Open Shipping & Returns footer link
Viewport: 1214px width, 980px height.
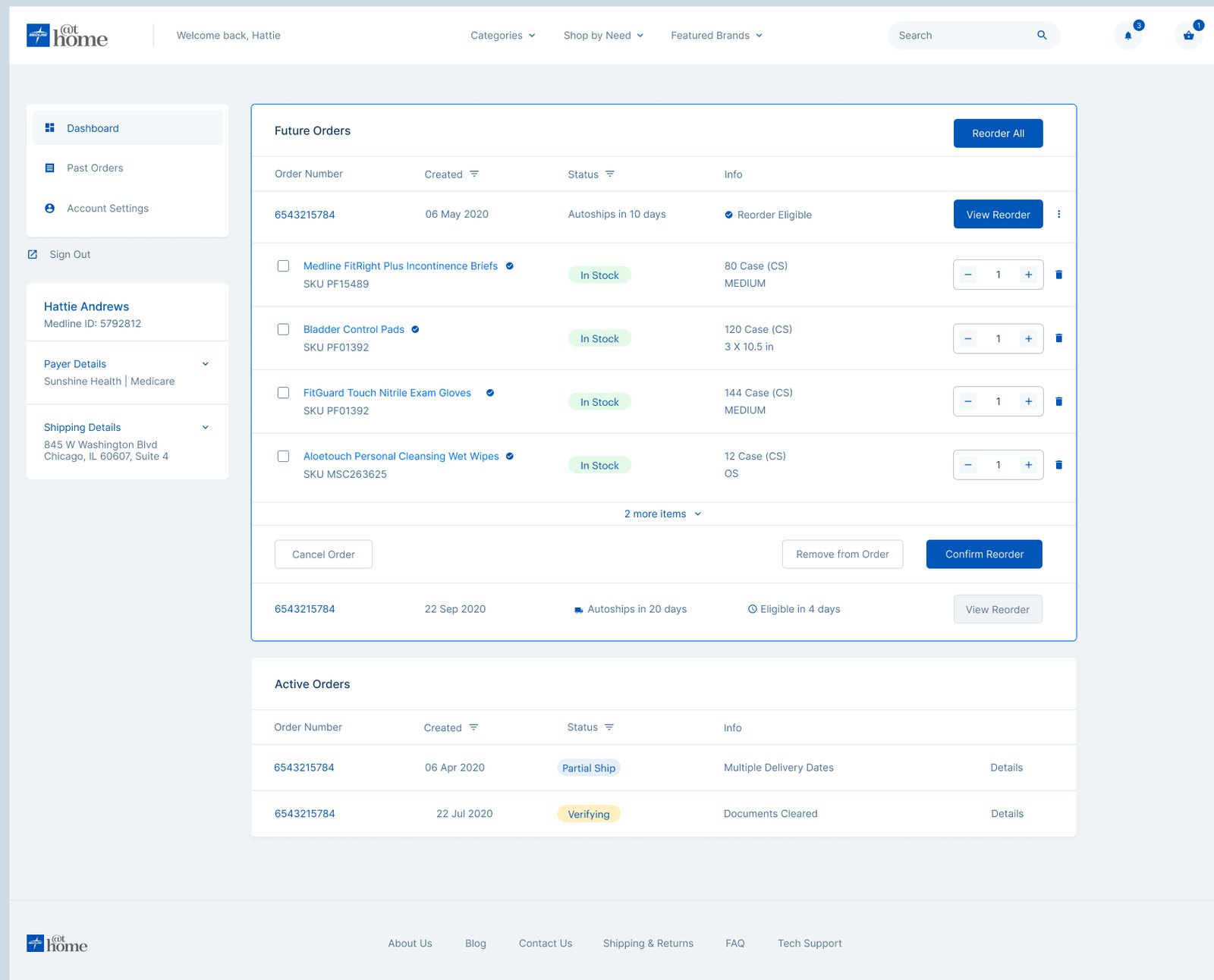pyautogui.click(x=648, y=943)
